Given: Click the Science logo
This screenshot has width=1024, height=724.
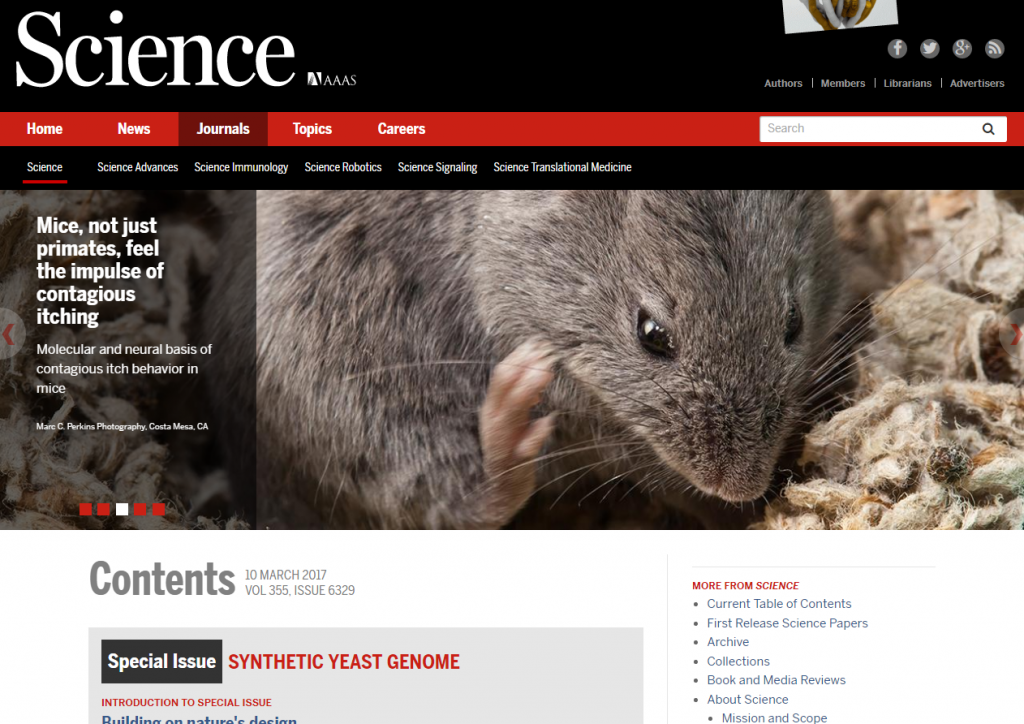Looking at the screenshot, I should [155, 50].
